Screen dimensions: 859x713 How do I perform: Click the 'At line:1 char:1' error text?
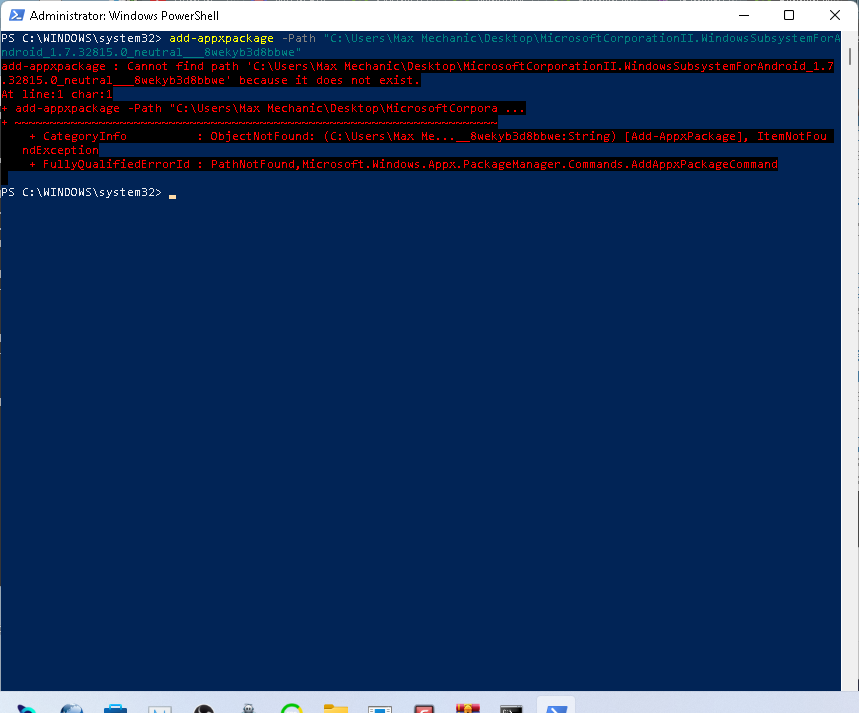pyautogui.click(x=57, y=94)
